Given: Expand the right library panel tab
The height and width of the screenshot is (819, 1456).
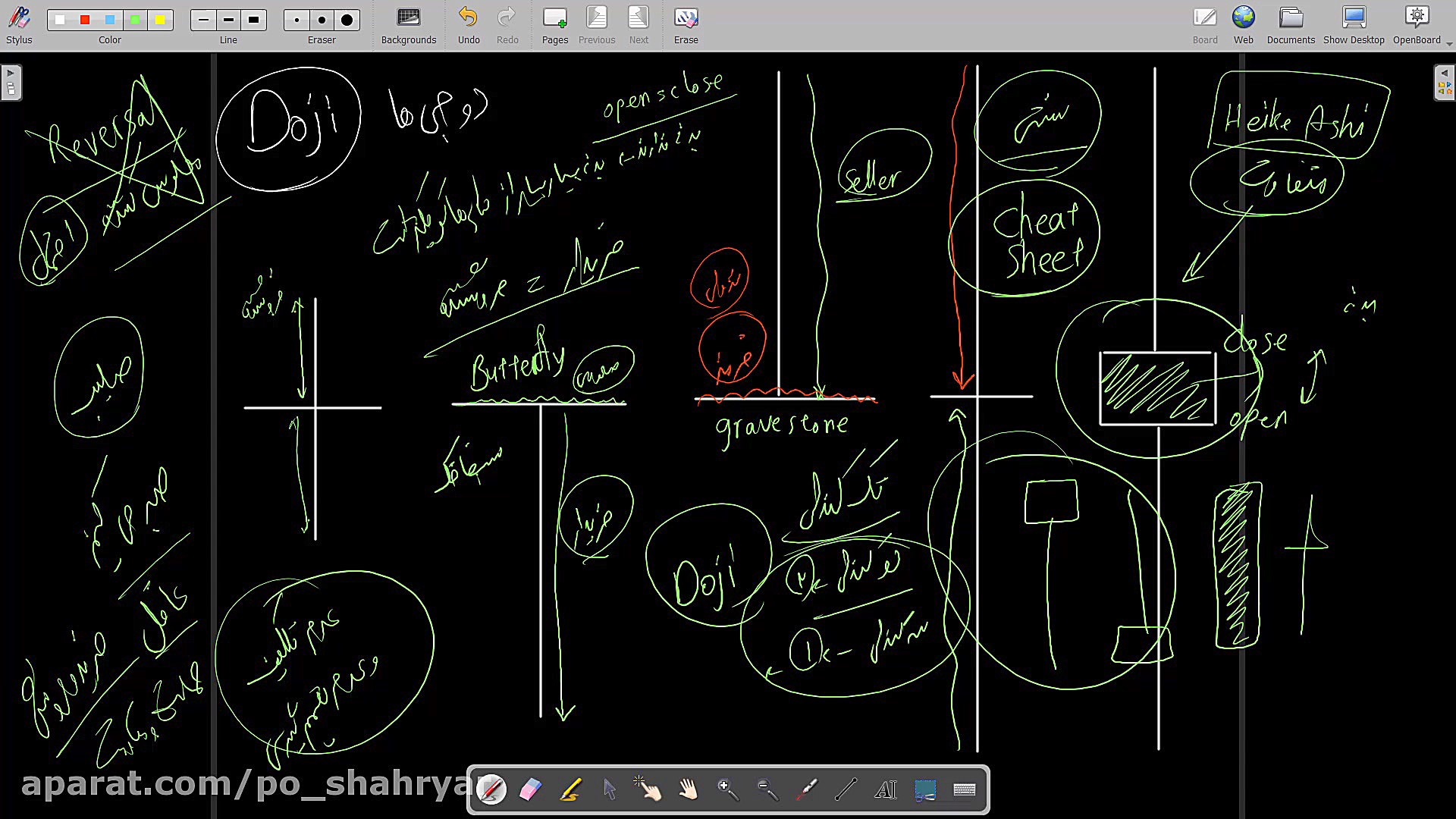Looking at the screenshot, I should click(x=1445, y=82).
